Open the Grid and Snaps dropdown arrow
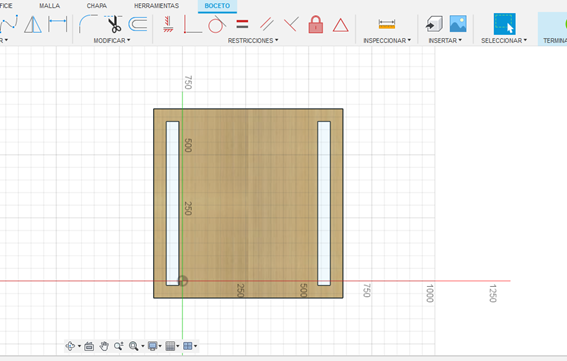 (x=178, y=346)
